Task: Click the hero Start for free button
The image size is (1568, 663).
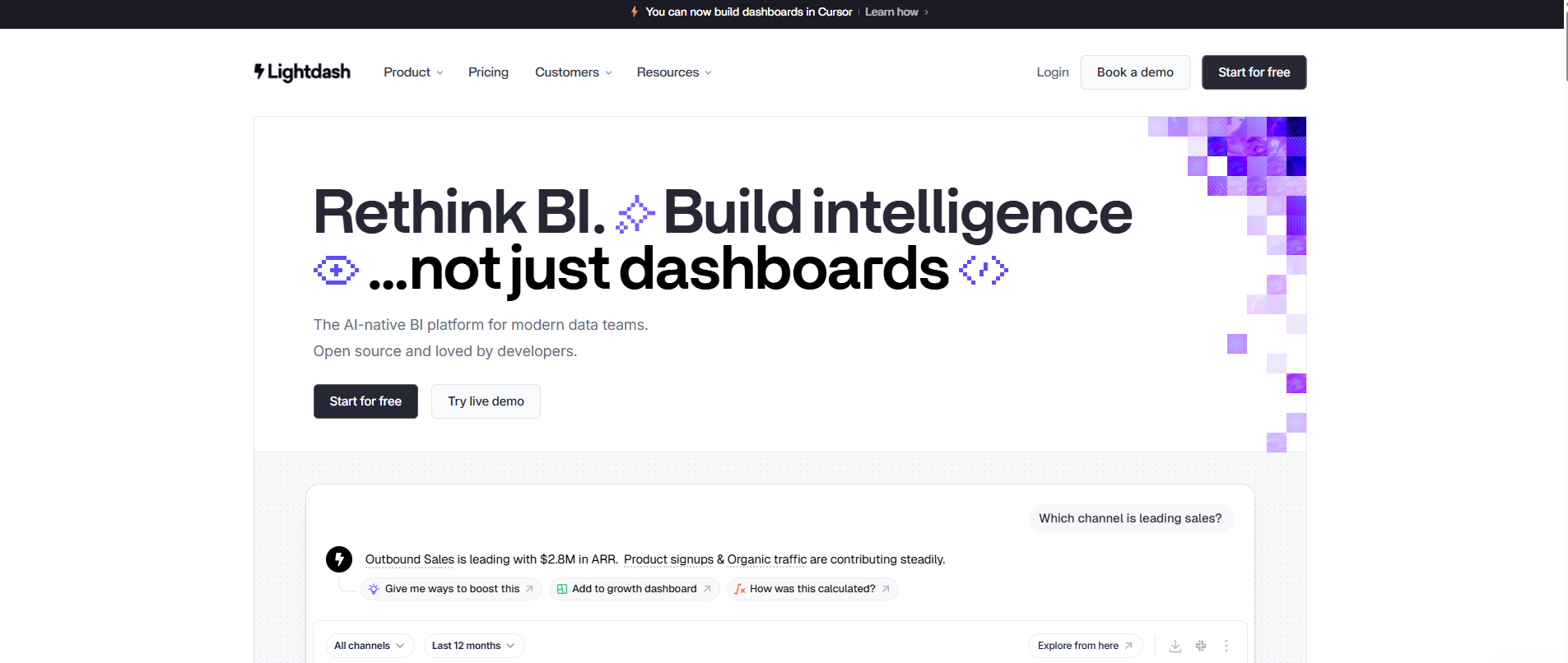Action: [365, 401]
